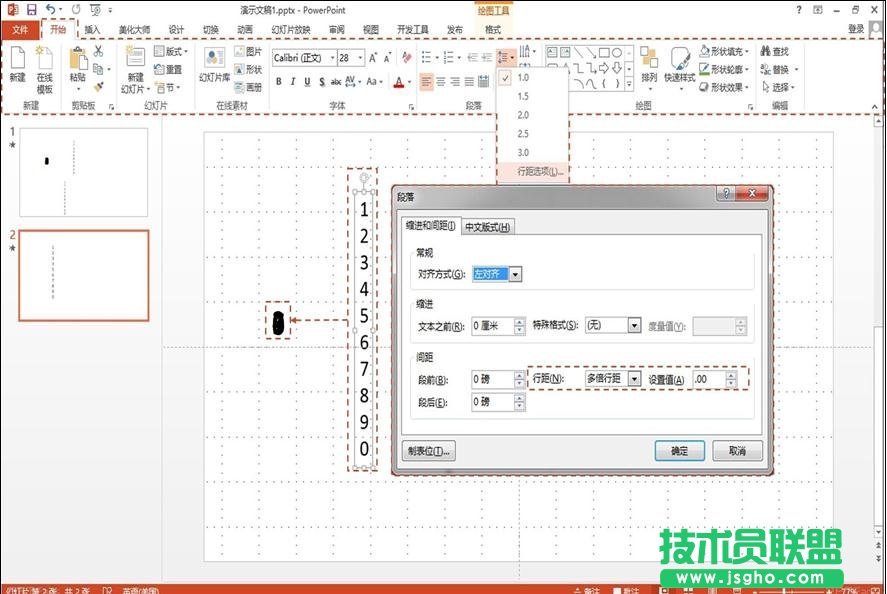Open the 特殊格式 dropdown showing 无
Viewport: 887px width, 594px height.
634,324
